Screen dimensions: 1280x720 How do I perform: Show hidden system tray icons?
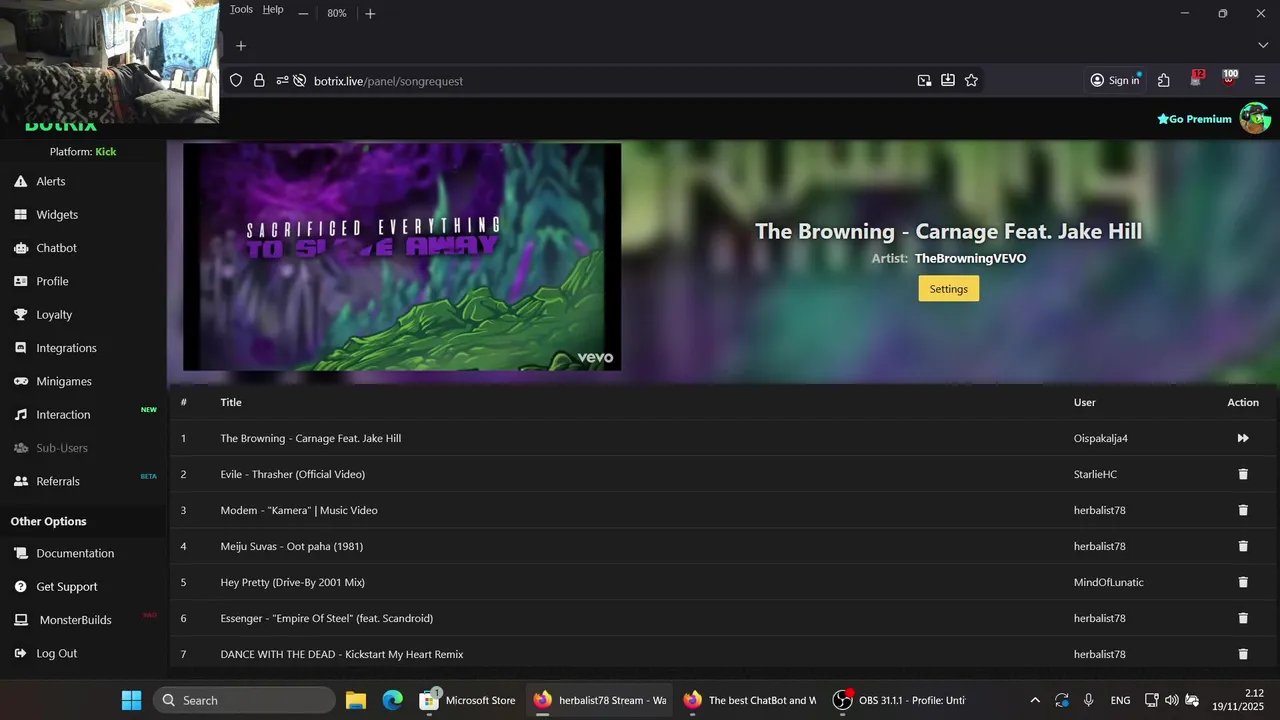pos(1035,700)
